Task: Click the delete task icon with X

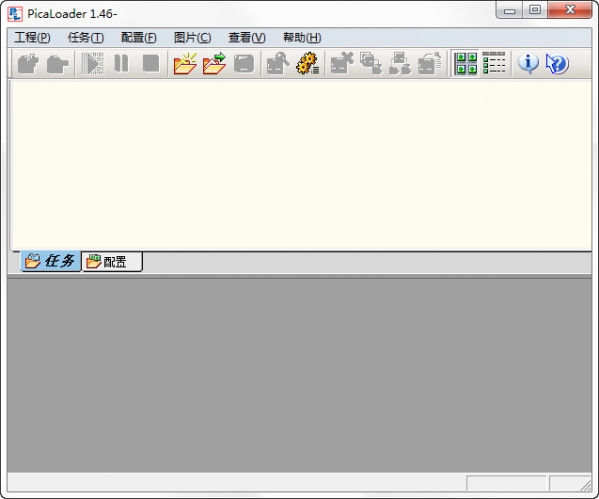Action: point(342,63)
